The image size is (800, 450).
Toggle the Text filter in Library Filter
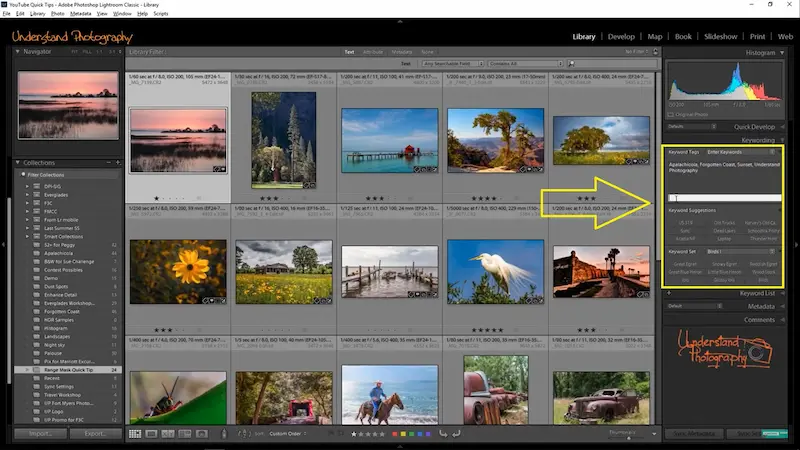[349, 51]
